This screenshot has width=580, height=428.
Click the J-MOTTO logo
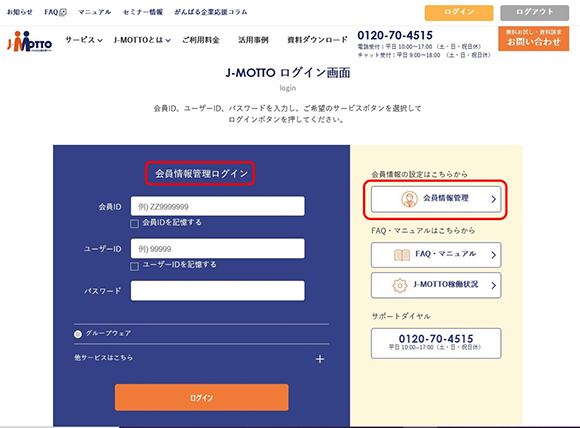pyautogui.click(x=30, y=41)
